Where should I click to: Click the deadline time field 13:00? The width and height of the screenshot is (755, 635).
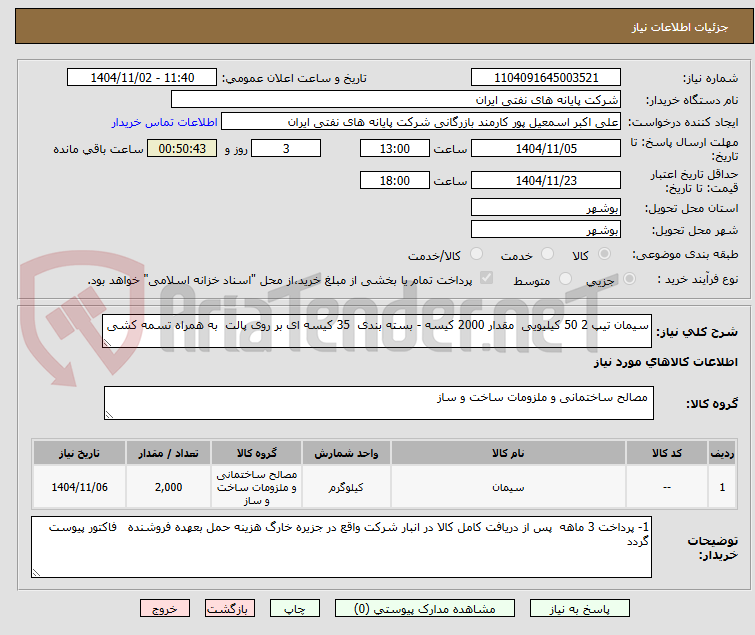[x=394, y=148]
